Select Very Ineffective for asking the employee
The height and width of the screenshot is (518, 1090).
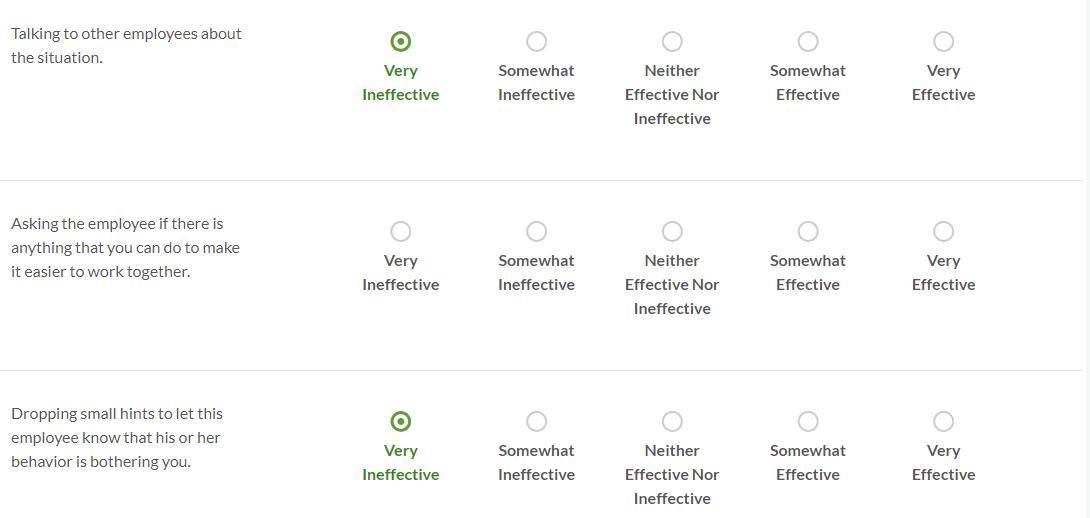coord(400,231)
